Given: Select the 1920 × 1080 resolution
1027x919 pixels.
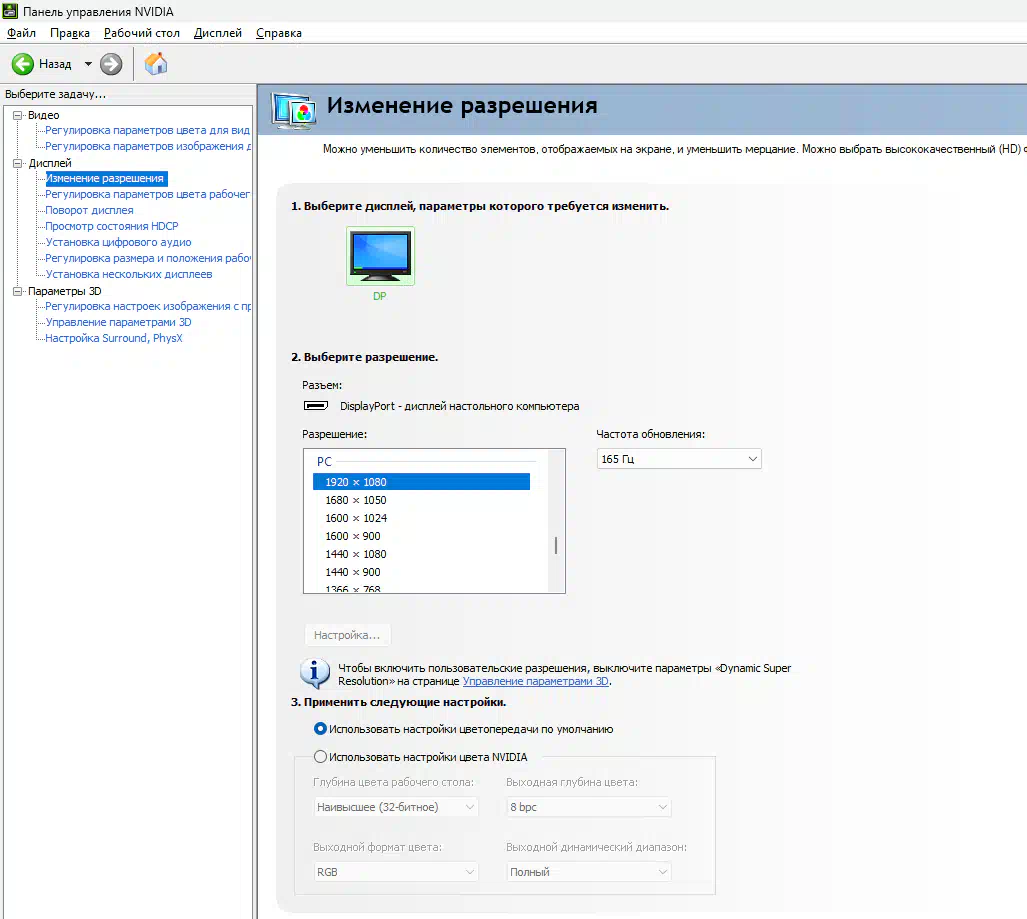Looking at the screenshot, I should [421, 482].
